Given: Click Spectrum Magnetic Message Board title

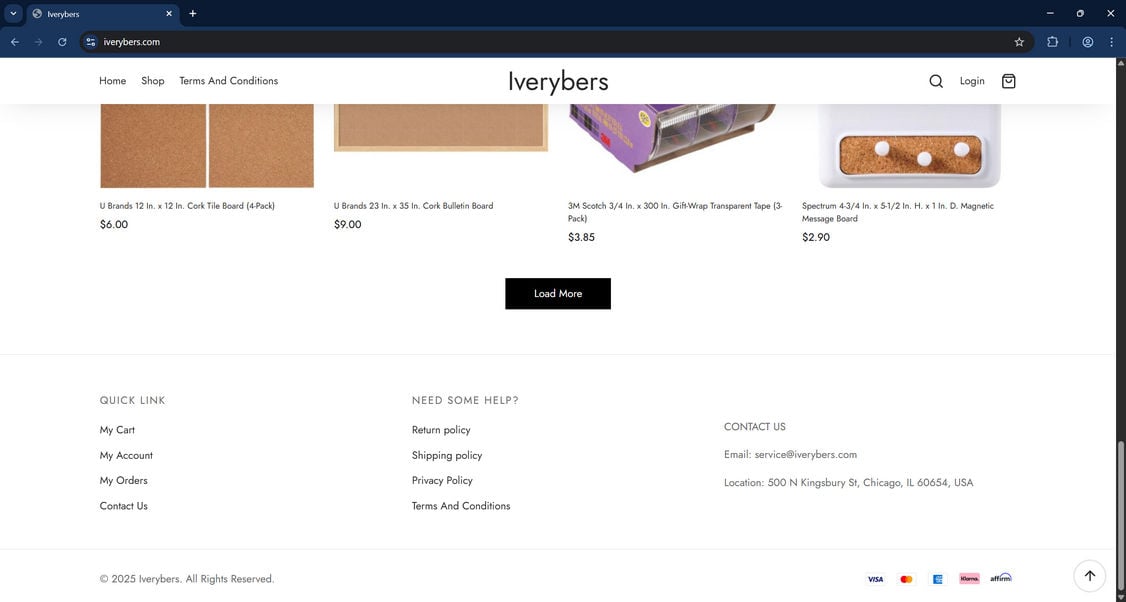Looking at the screenshot, I should [x=898, y=212].
